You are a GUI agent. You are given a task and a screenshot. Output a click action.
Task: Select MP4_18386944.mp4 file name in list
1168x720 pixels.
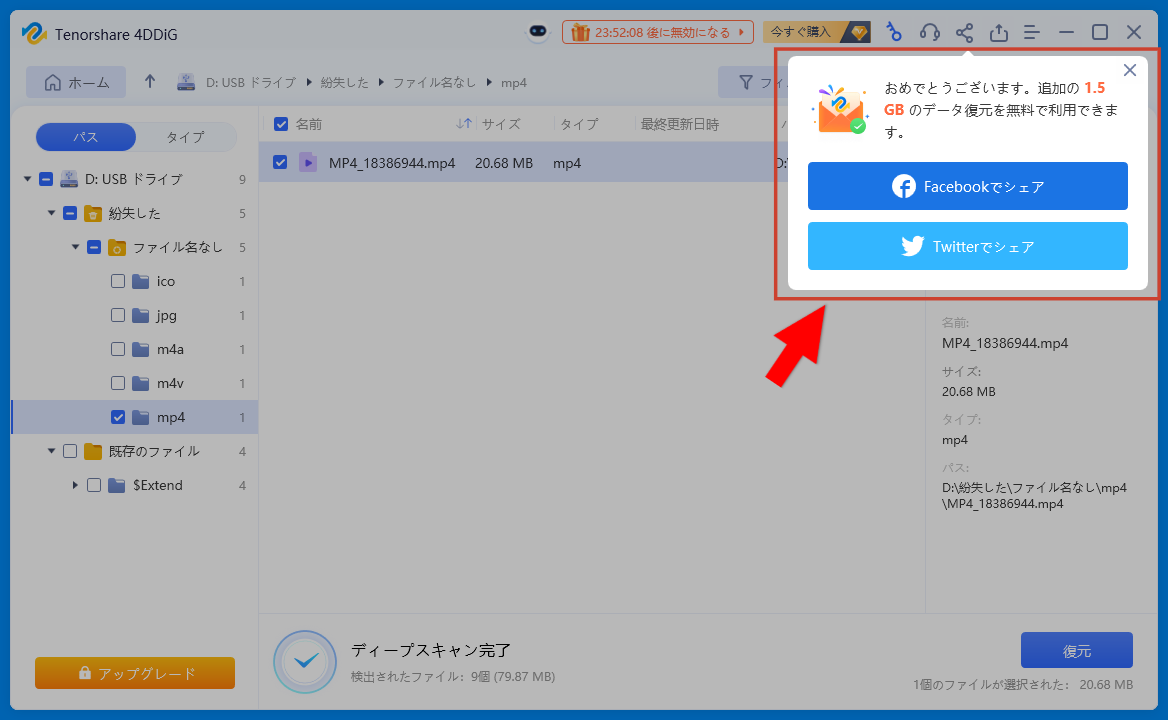(x=392, y=162)
